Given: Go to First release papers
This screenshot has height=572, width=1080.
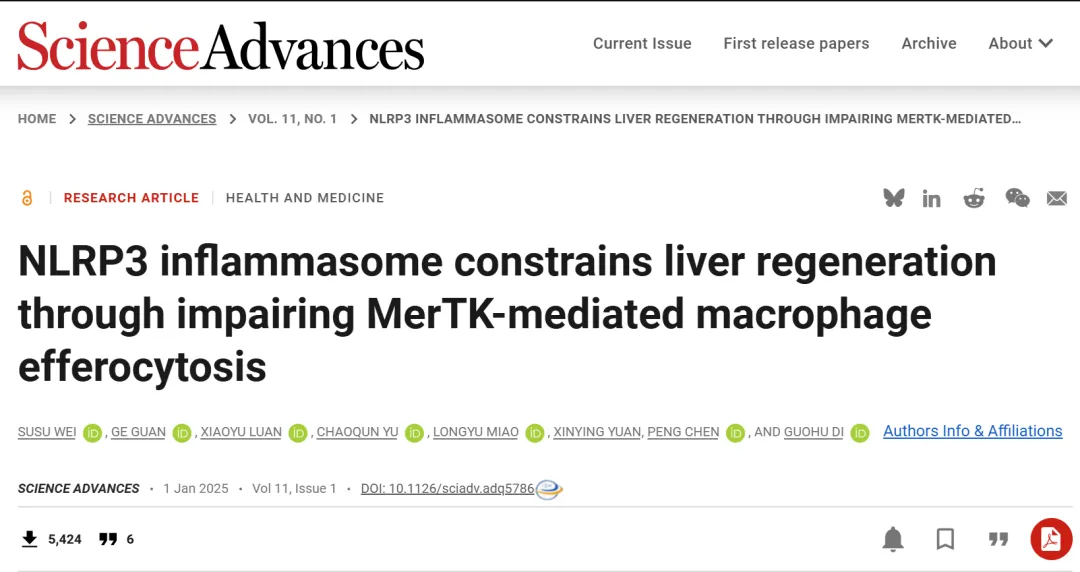Looking at the screenshot, I should [796, 43].
